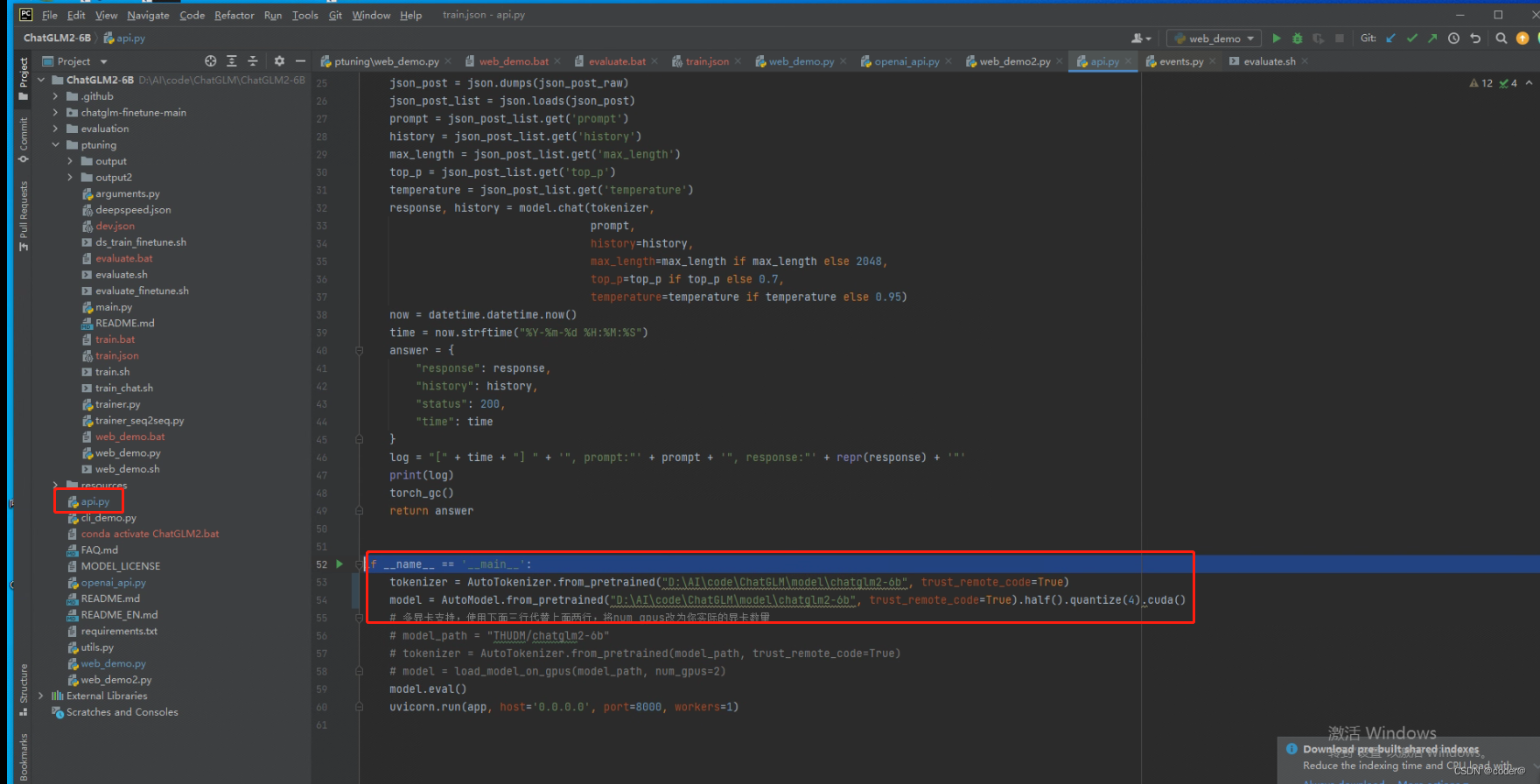Commit changes with the green checkmark icon
This screenshot has width=1540, height=784.
pyautogui.click(x=1411, y=38)
